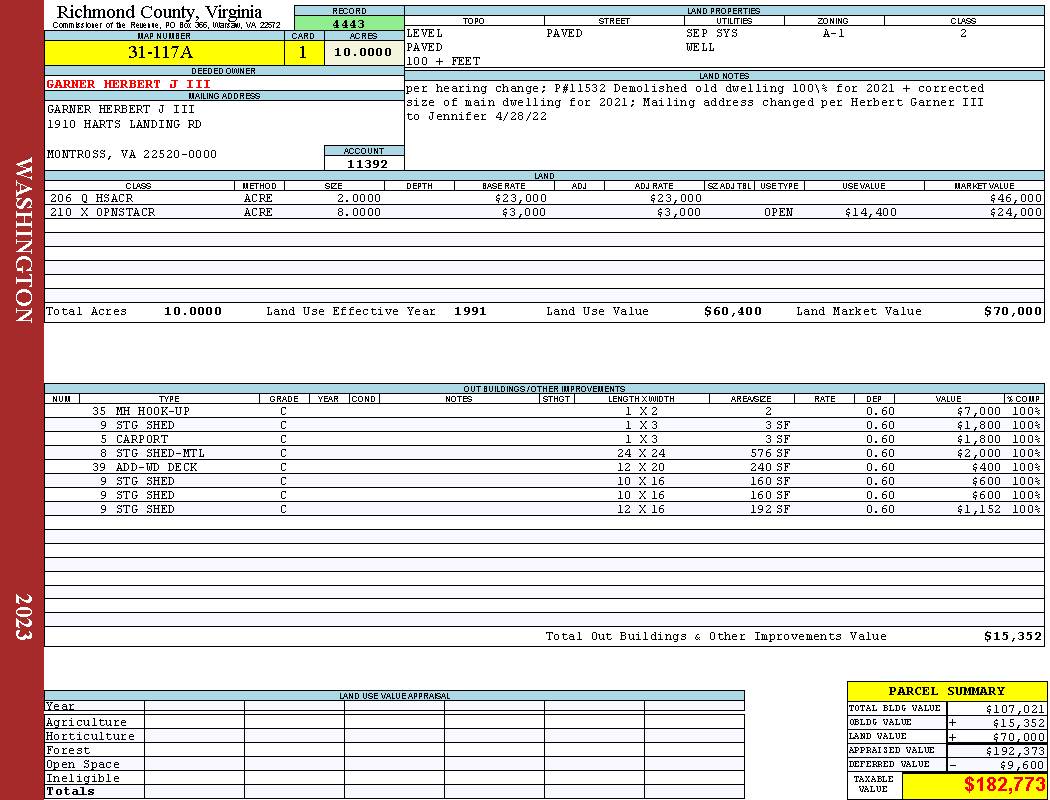This screenshot has height=800, width=1050.
Task: Select the class value 2 in land properties
Action: tap(963, 33)
